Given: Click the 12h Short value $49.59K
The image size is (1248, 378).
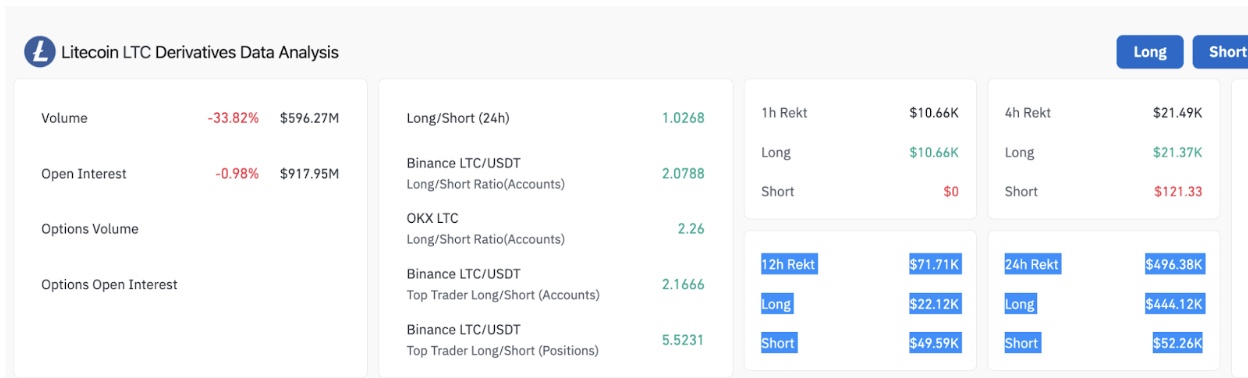Looking at the screenshot, I should point(934,343).
